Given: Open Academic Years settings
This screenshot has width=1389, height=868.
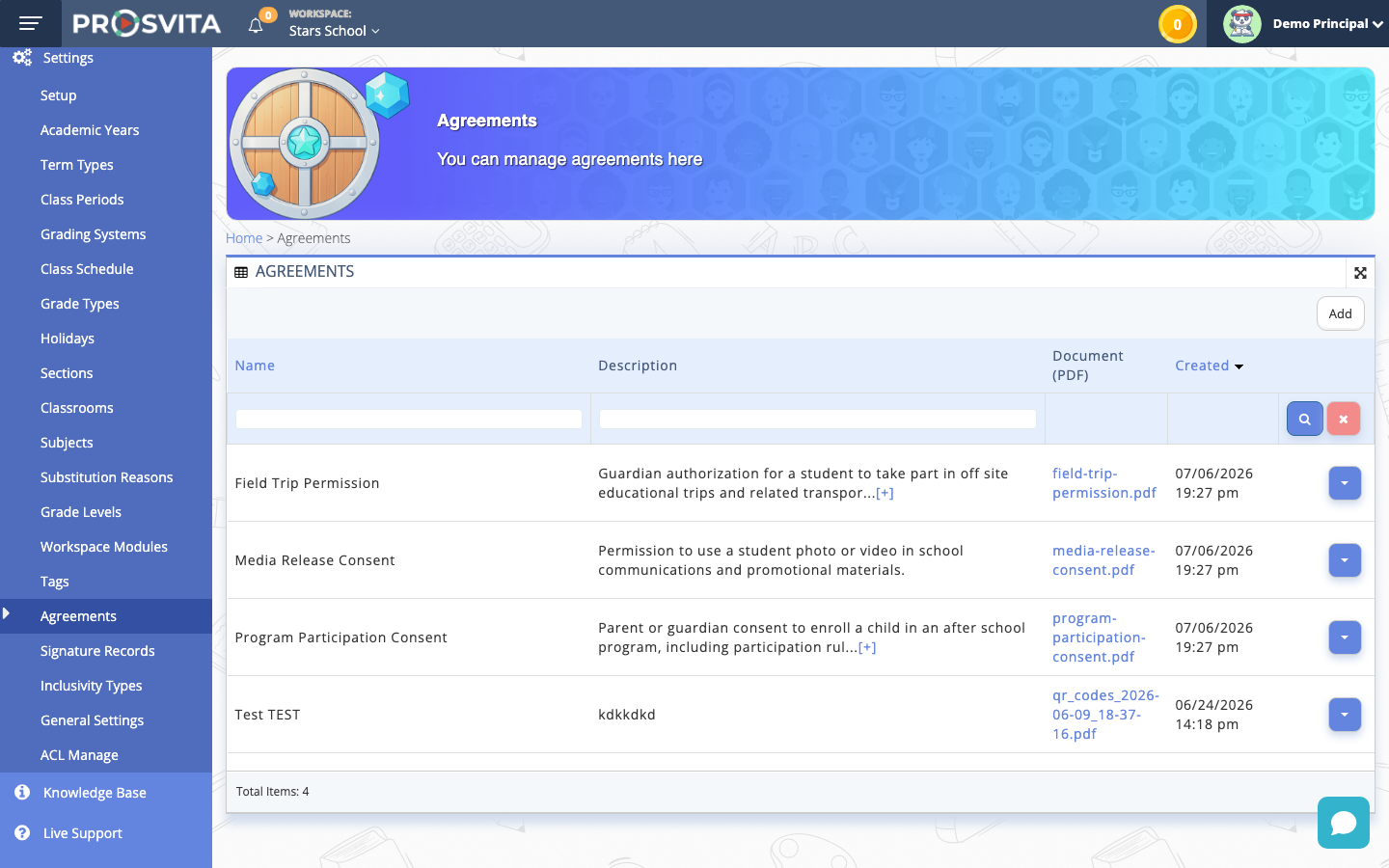Looking at the screenshot, I should (90, 130).
